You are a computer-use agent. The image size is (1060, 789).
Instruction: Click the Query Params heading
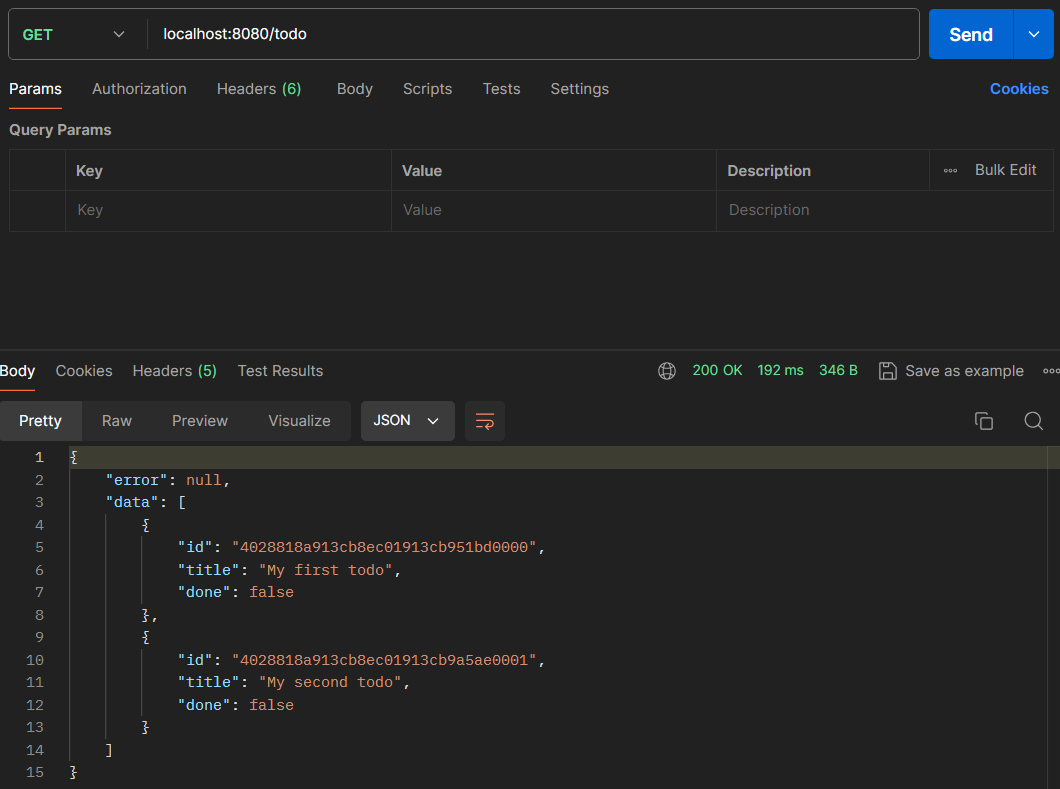tap(60, 130)
